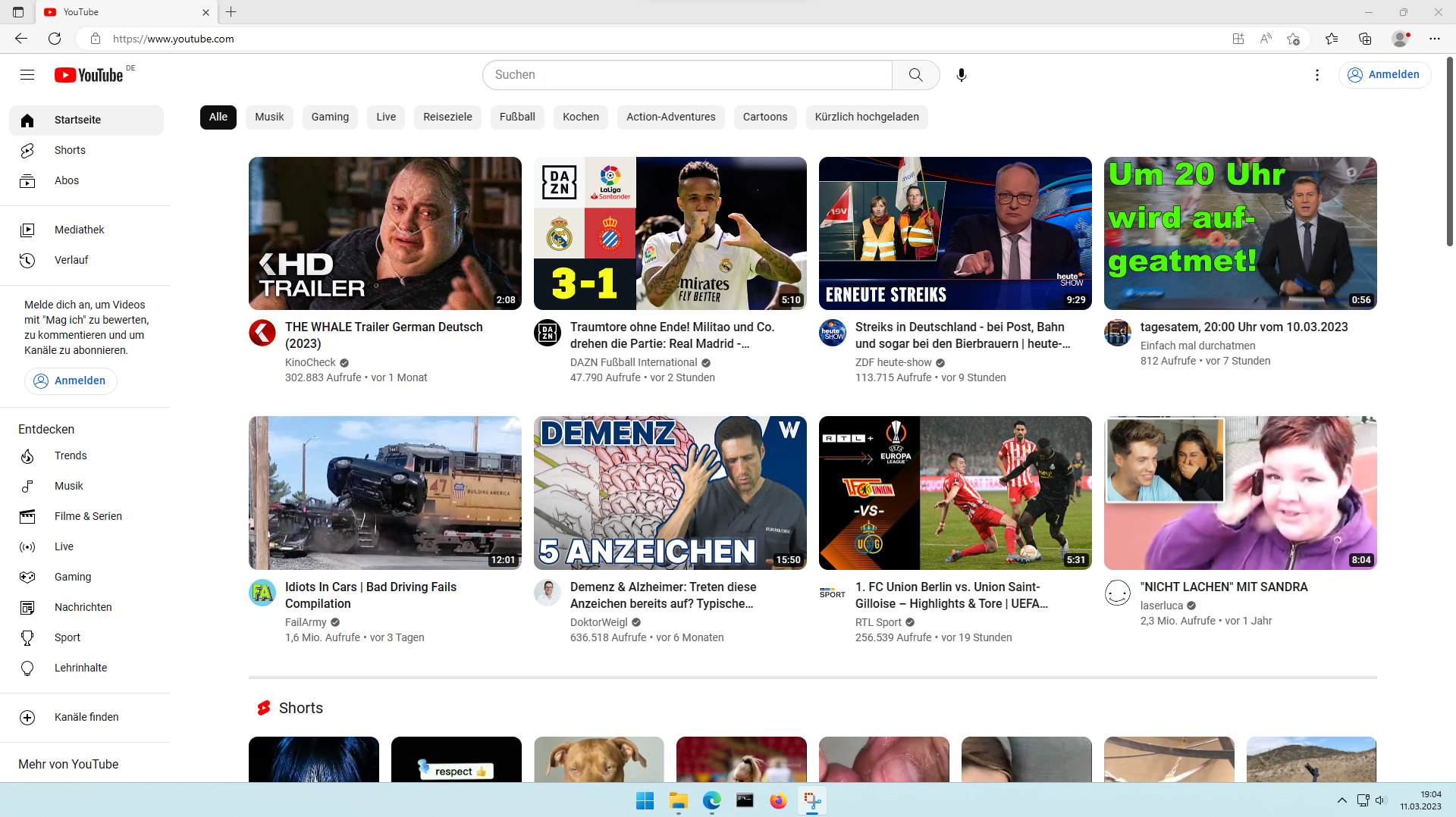Screen dimensions: 1456x817
Task: Open FailArmy channel avatar
Action: point(262,593)
